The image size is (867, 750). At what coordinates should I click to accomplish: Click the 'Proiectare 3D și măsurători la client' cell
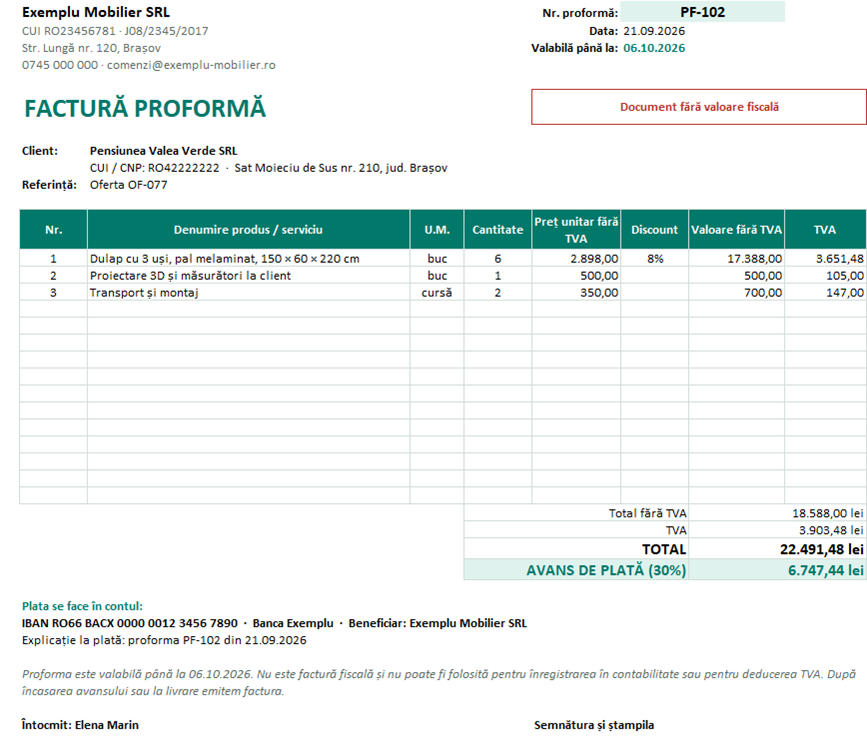tap(248, 275)
